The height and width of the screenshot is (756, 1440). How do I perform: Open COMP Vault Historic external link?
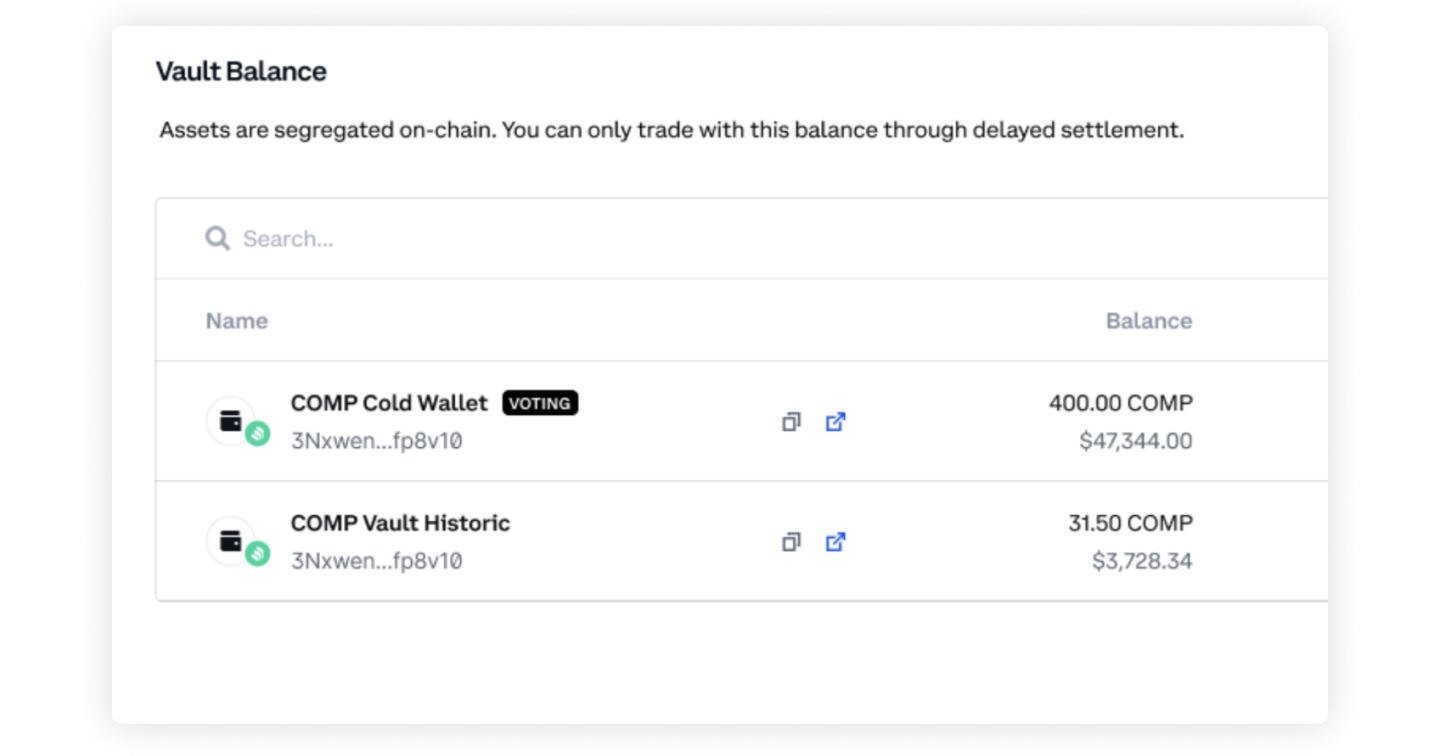click(835, 542)
